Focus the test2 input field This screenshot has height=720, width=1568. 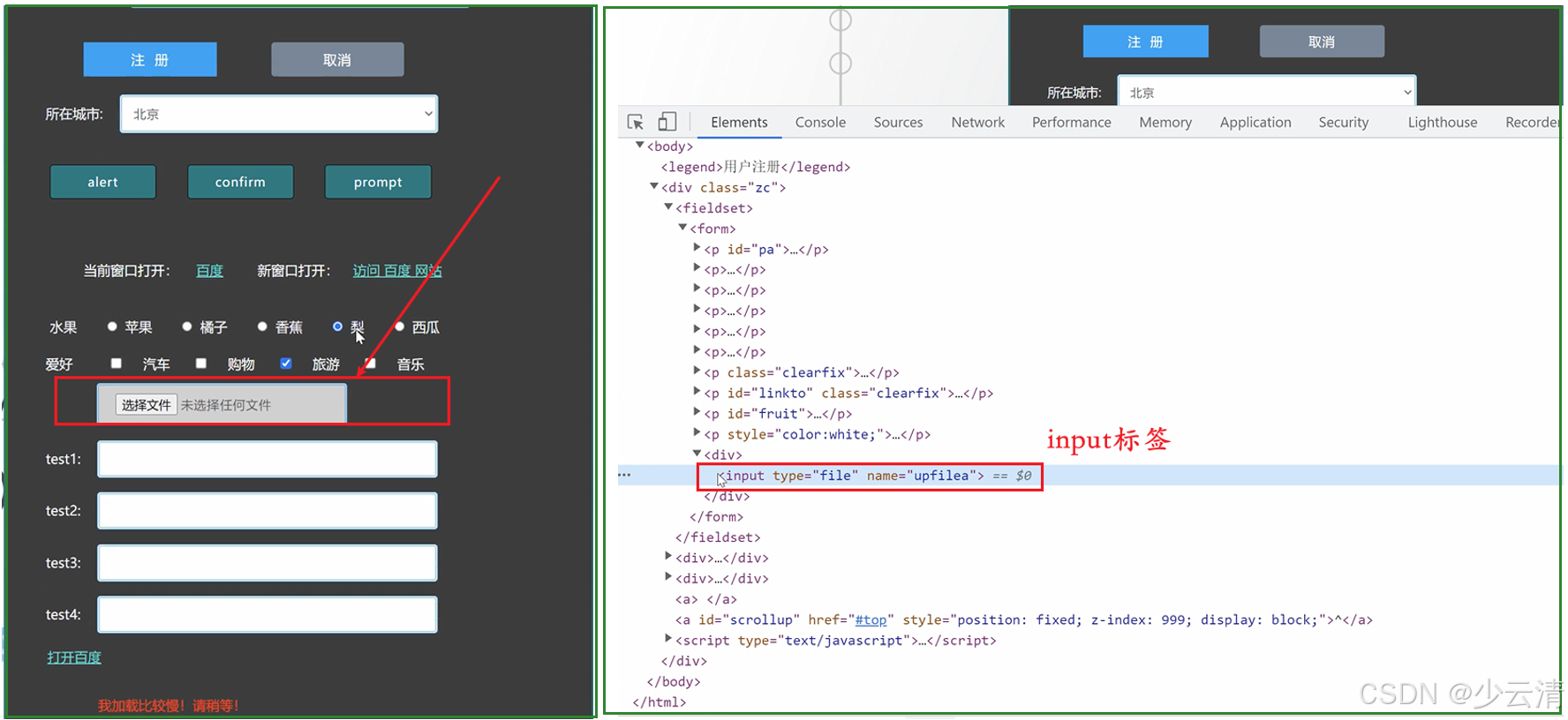coord(268,511)
